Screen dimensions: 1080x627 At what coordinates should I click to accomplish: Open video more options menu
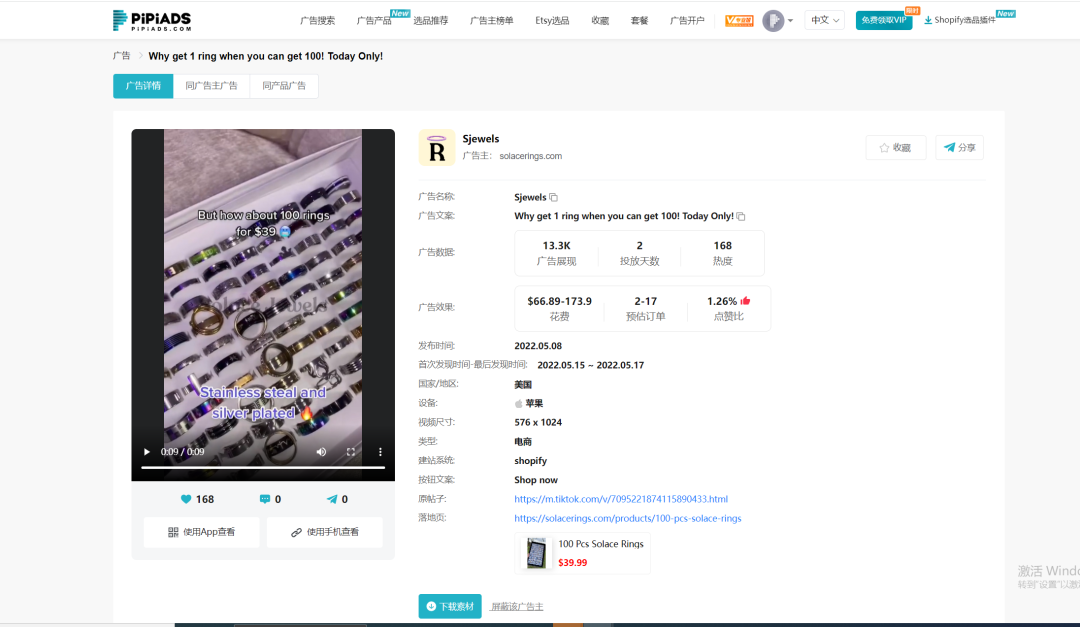pos(380,452)
